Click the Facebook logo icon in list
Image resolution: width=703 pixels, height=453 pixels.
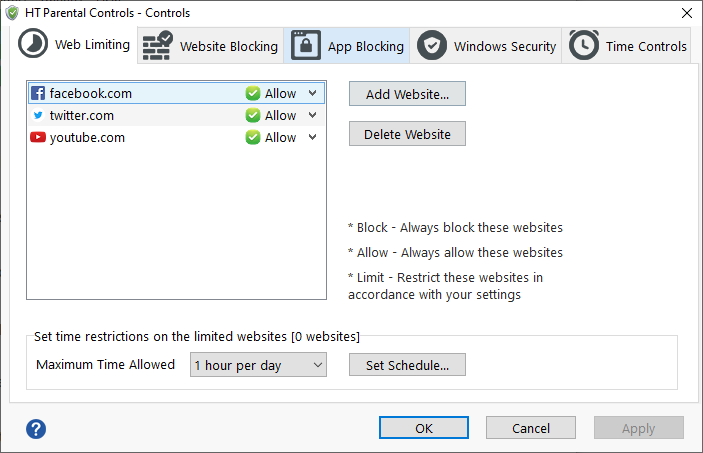point(38,93)
